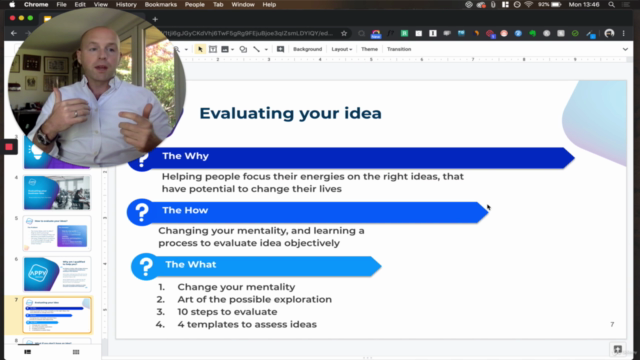Collapse the toolbar with the chevron

tap(625, 49)
